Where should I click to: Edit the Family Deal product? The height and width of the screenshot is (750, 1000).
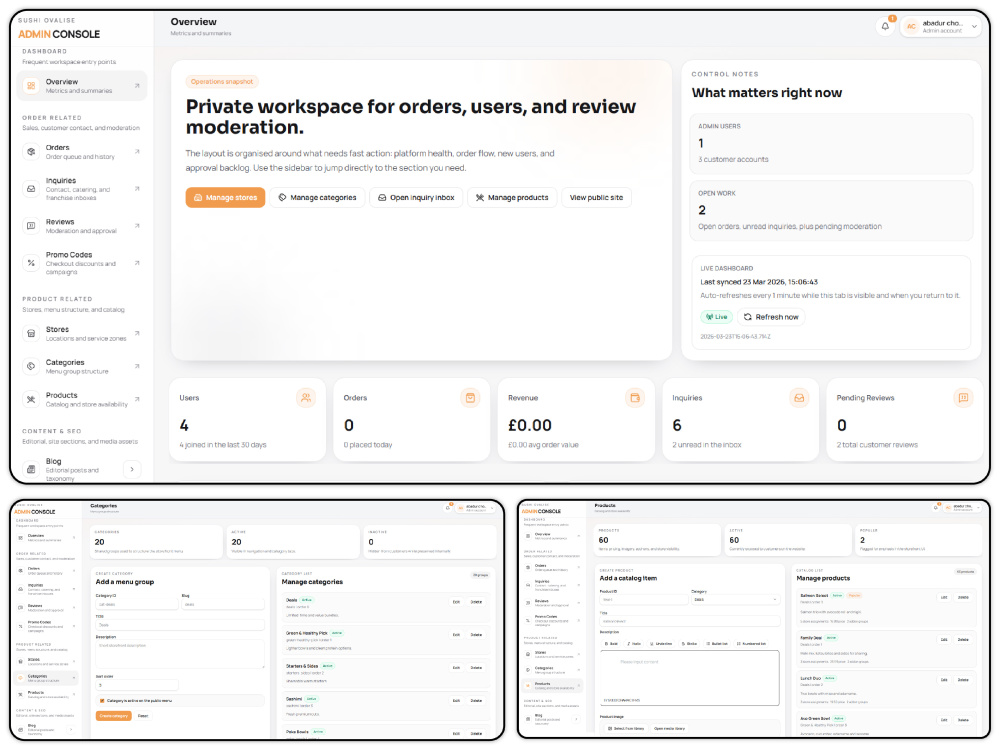[945, 640]
